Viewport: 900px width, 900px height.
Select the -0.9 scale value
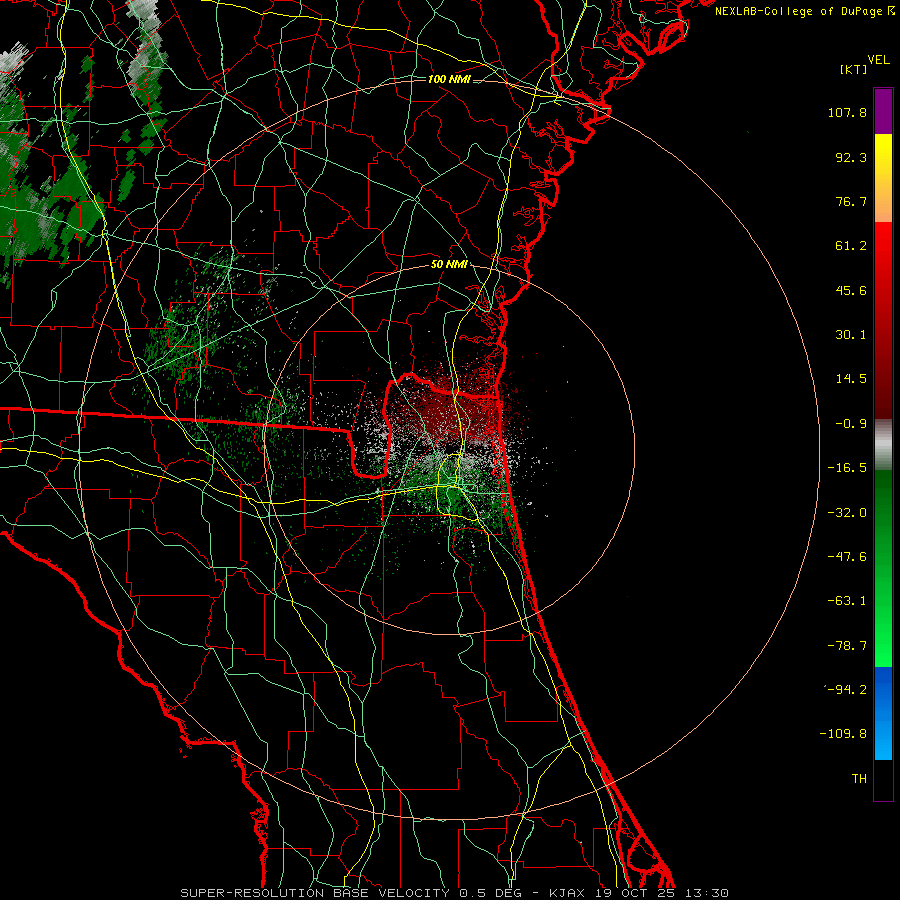click(851, 424)
